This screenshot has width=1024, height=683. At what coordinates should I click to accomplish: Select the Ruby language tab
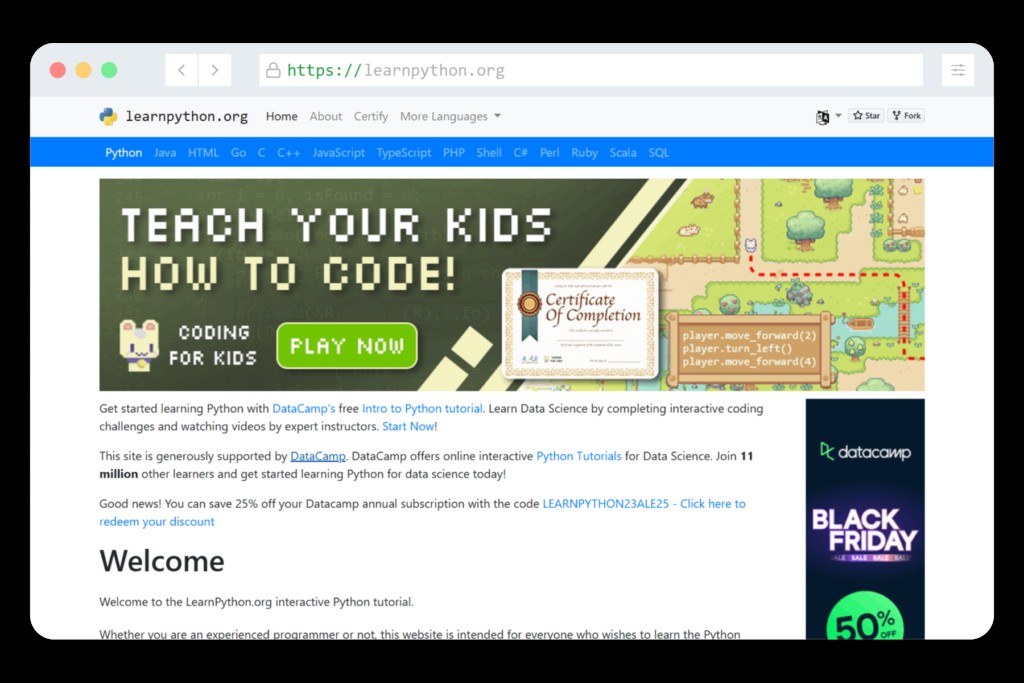point(584,153)
